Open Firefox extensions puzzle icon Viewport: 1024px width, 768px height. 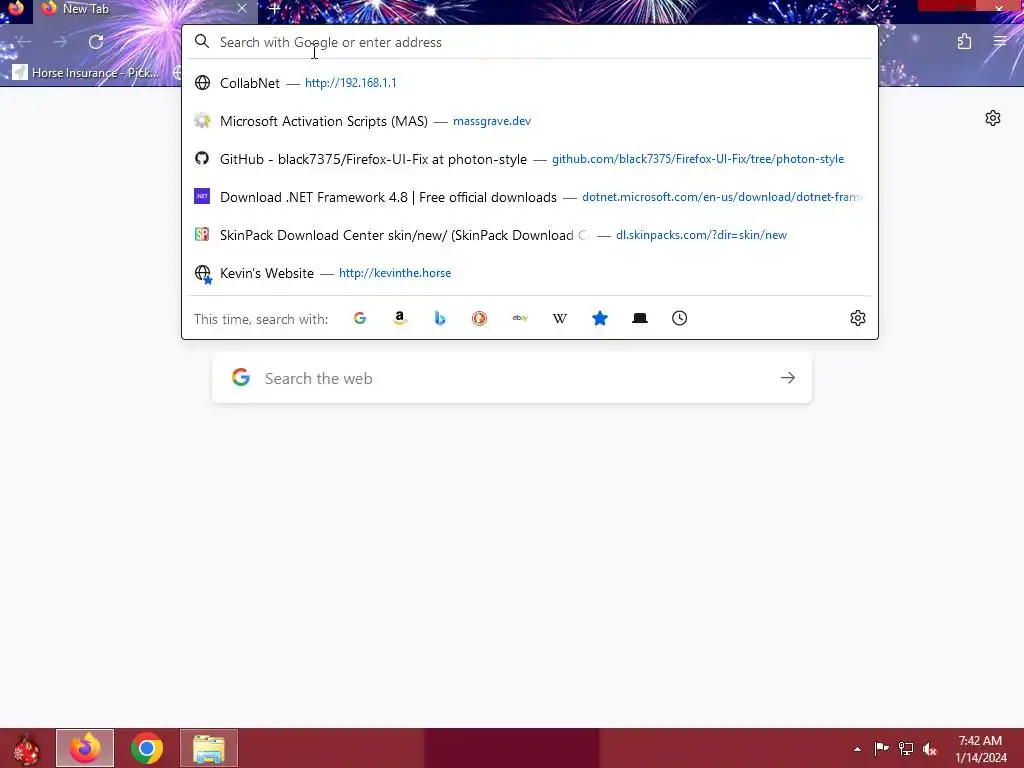(x=964, y=42)
